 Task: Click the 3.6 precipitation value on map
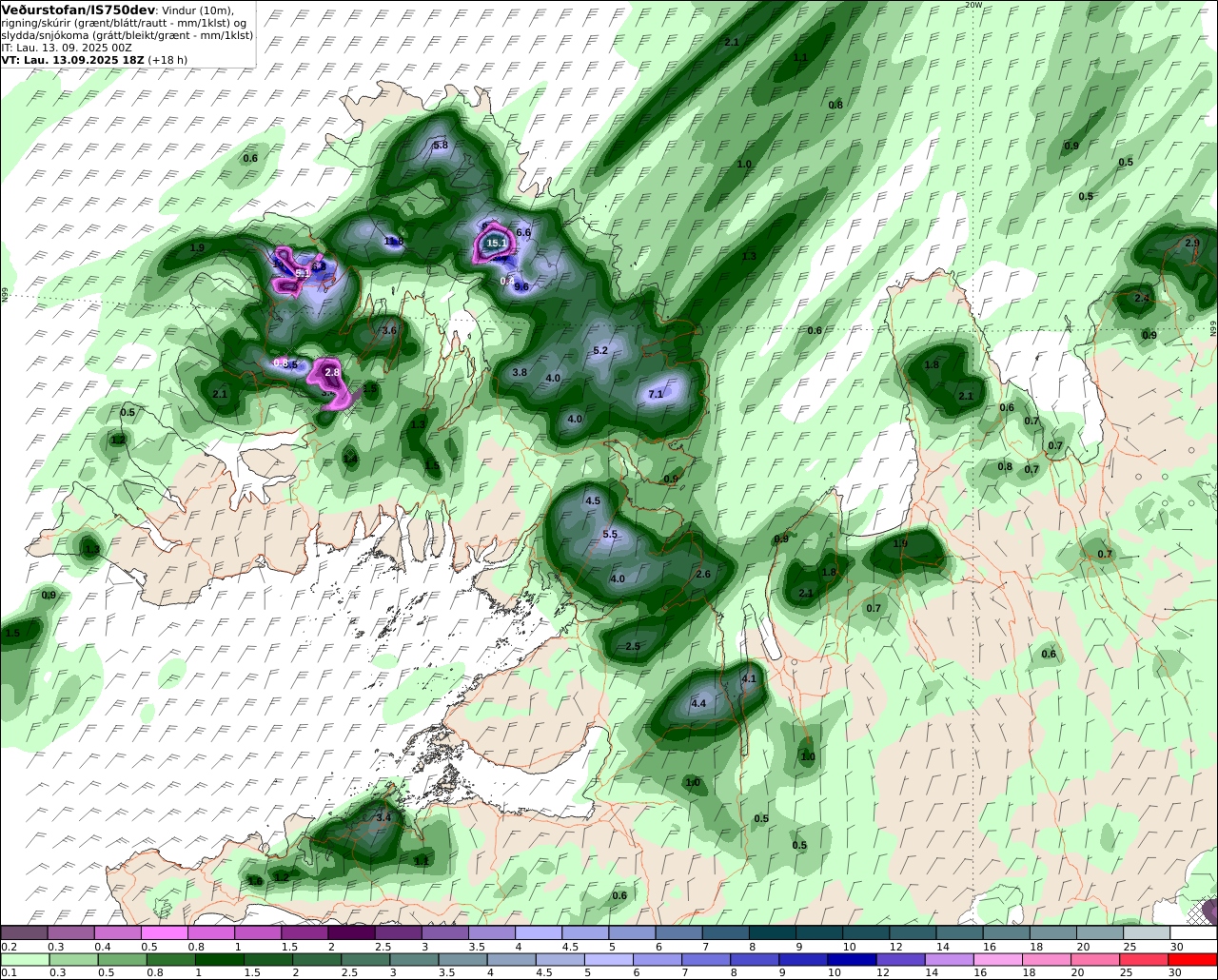click(x=388, y=331)
